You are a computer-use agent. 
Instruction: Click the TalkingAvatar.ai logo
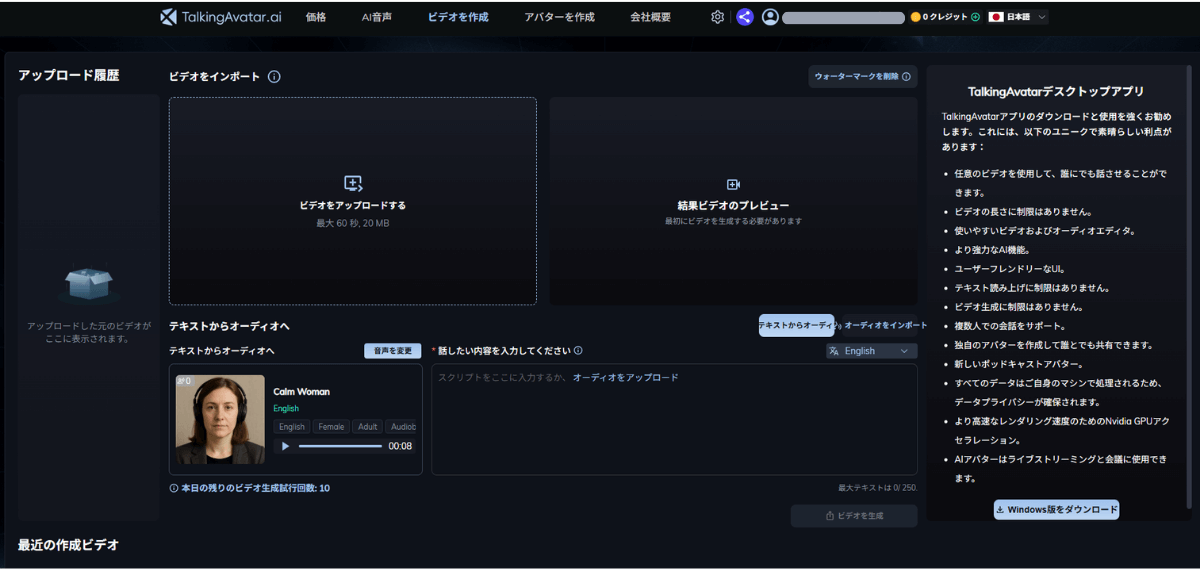pos(220,17)
